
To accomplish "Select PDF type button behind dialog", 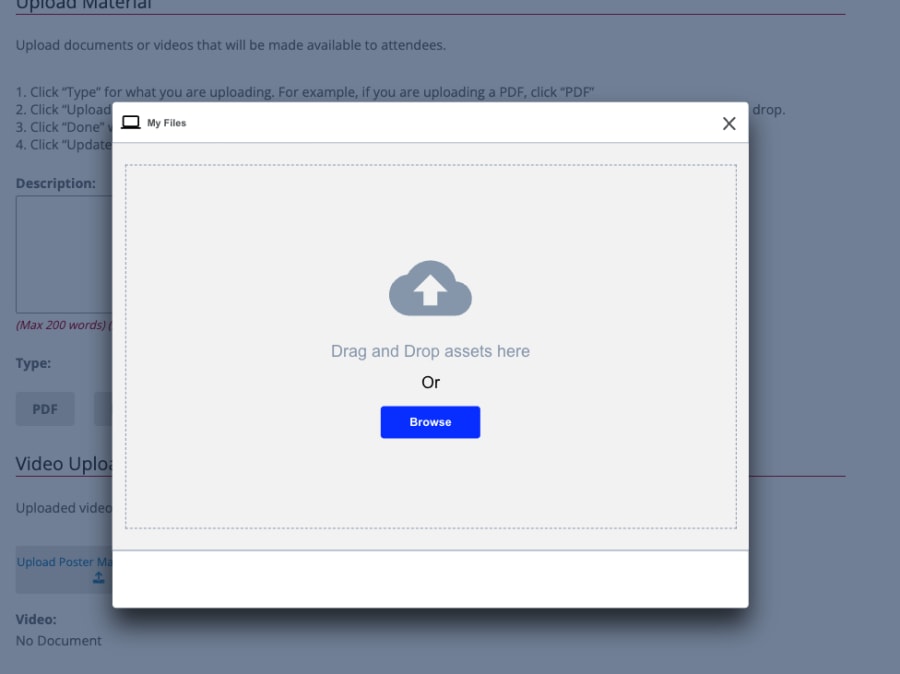I will pyautogui.click(x=45, y=409).
